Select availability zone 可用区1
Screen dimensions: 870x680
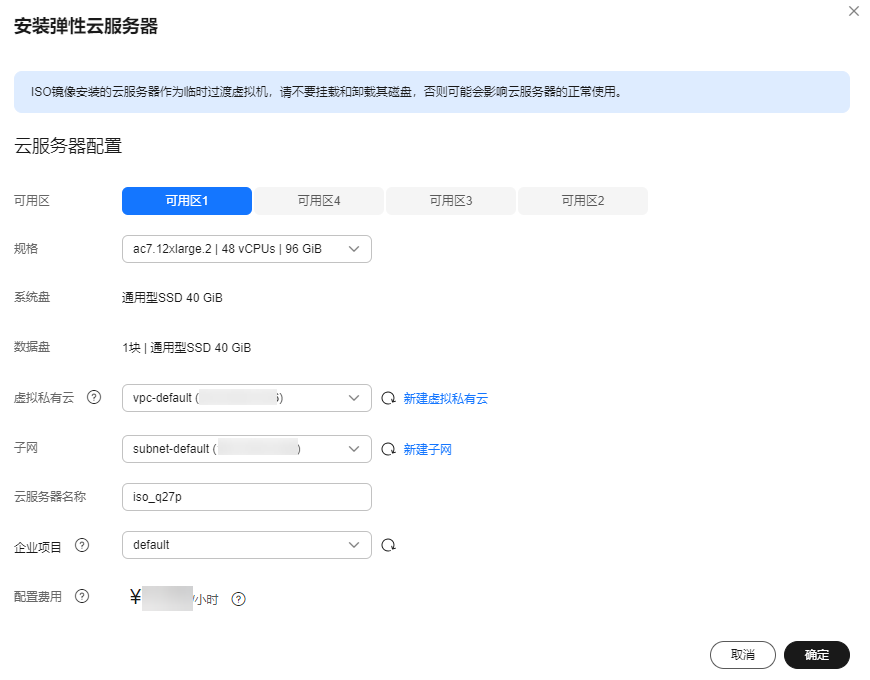(186, 201)
